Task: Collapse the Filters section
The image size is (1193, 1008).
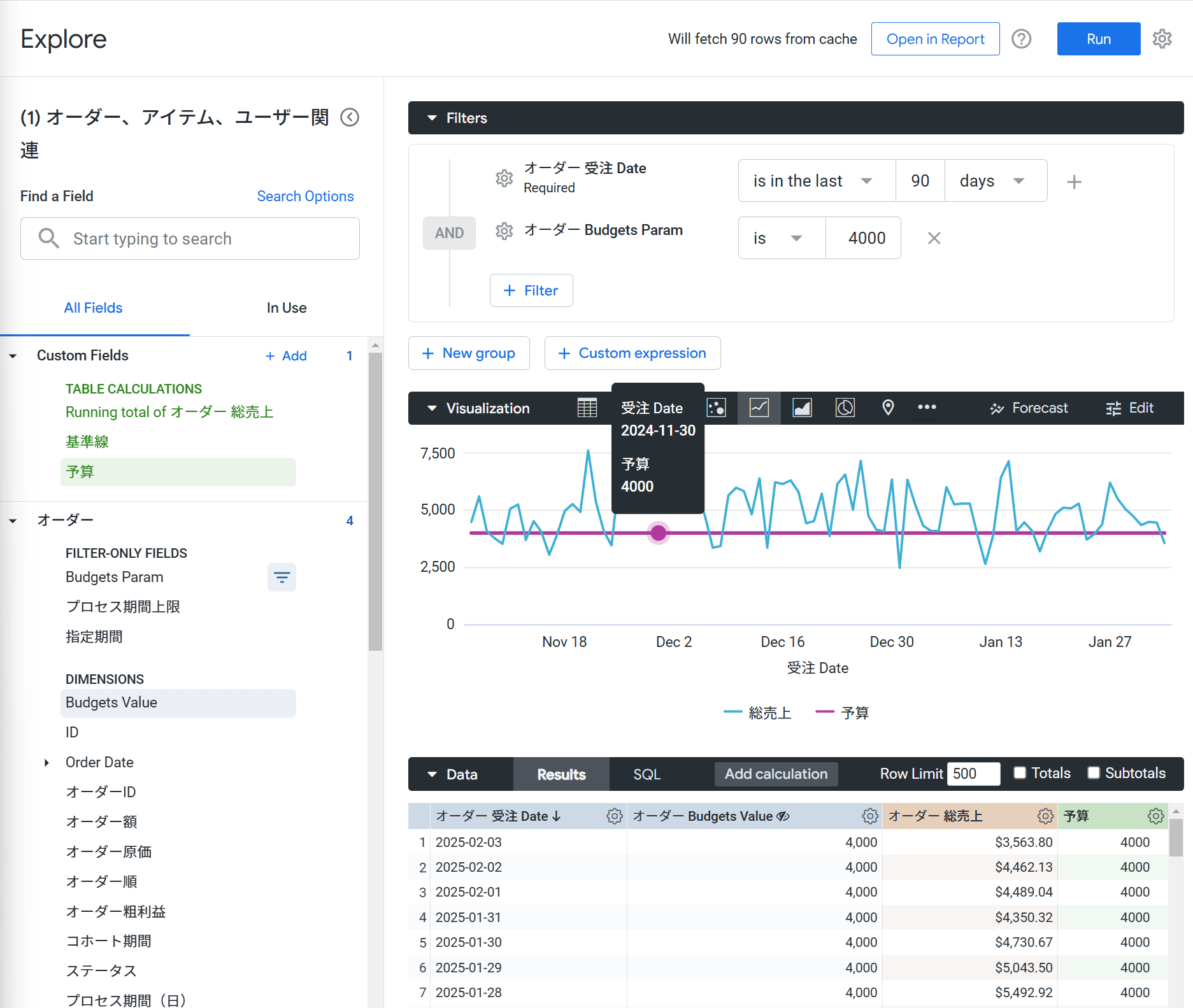Action: [x=432, y=118]
